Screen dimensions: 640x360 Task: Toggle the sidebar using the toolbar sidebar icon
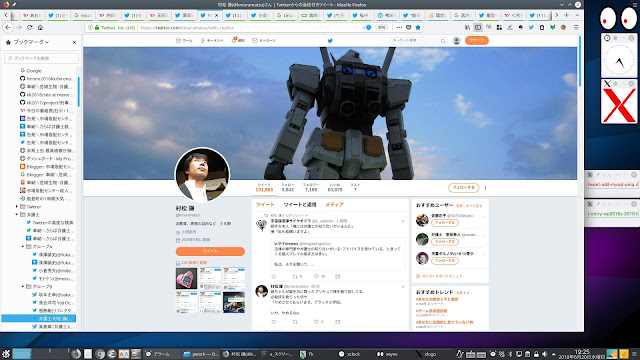(478, 27)
